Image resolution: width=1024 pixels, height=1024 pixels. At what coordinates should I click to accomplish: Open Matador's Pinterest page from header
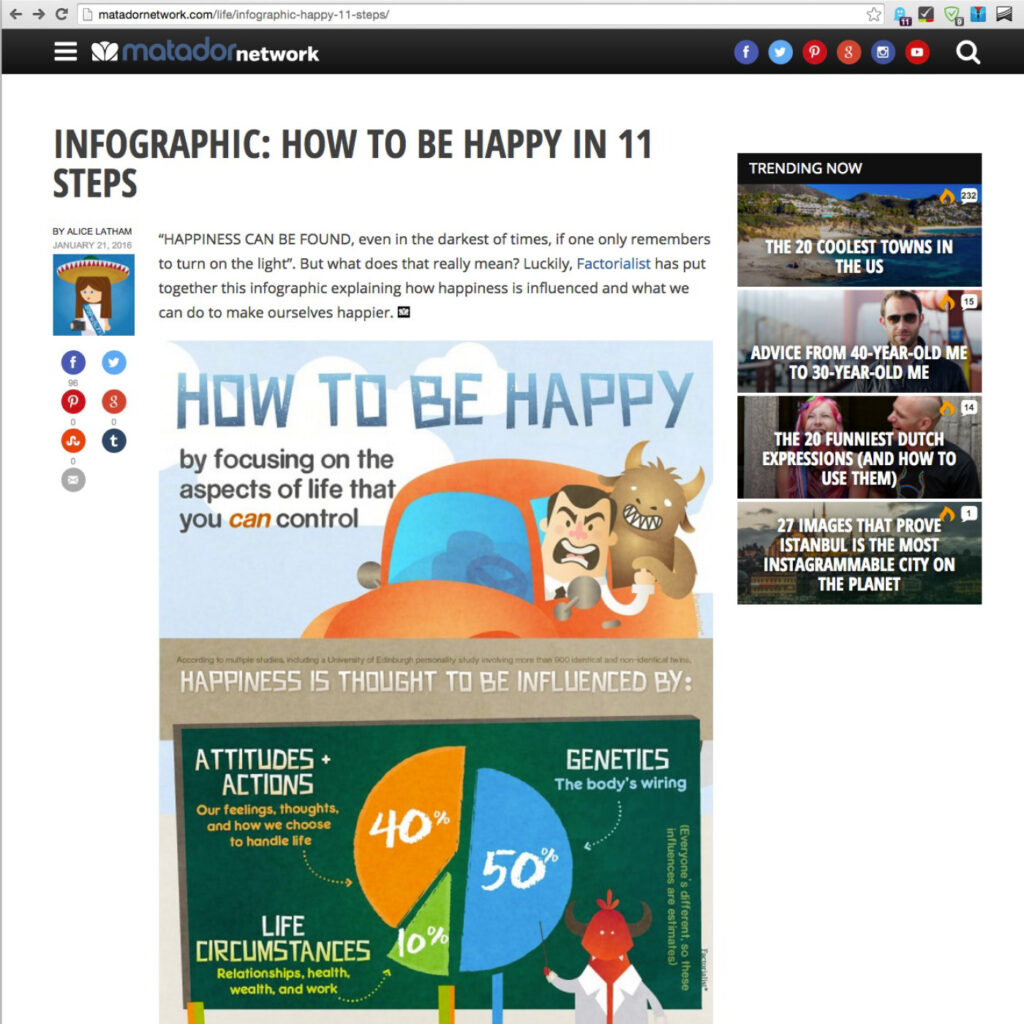(815, 52)
